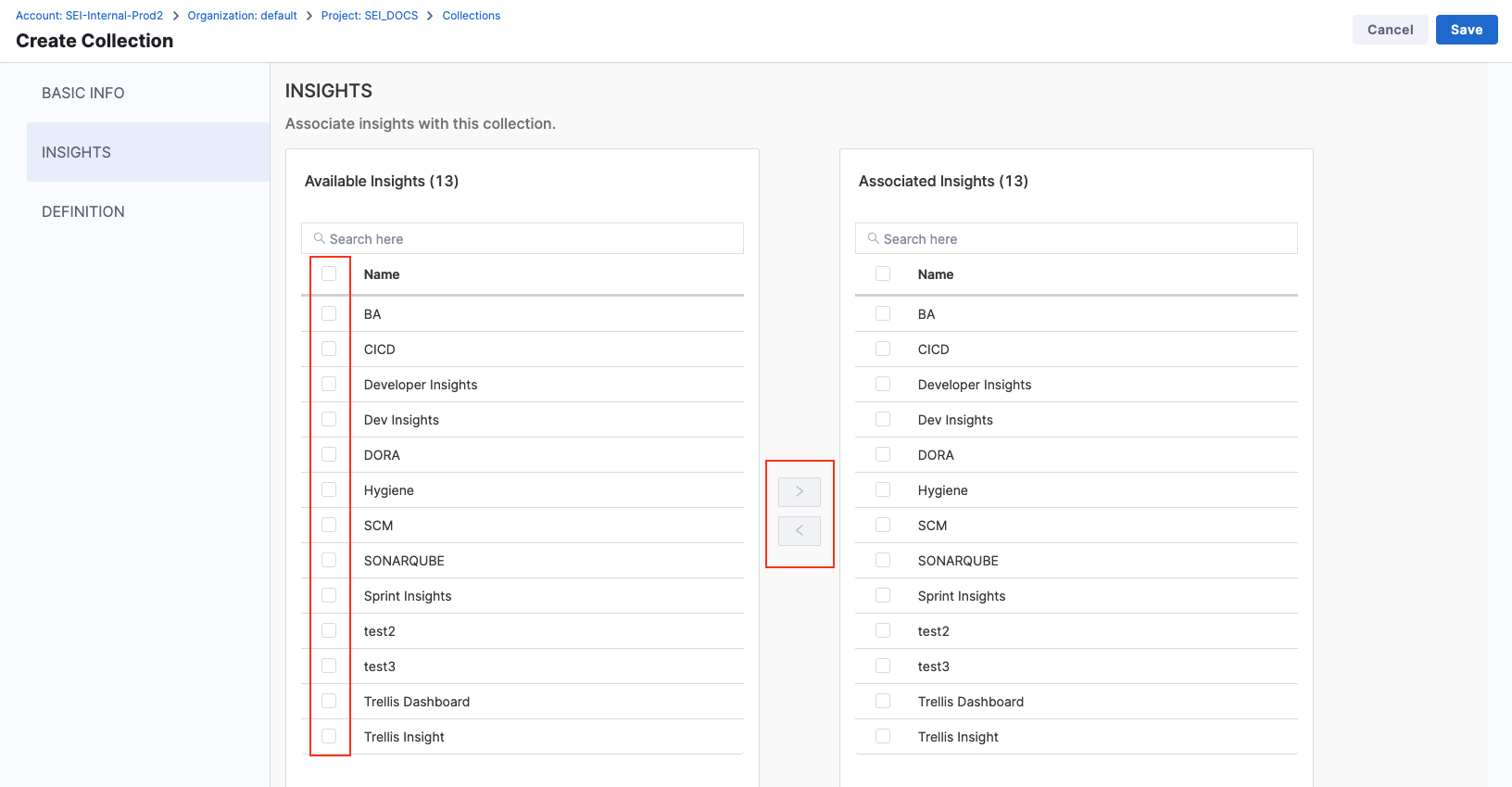
Task: Navigate to Account: SEI-Internal-Prod2 breadcrumb
Action: click(x=89, y=16)
